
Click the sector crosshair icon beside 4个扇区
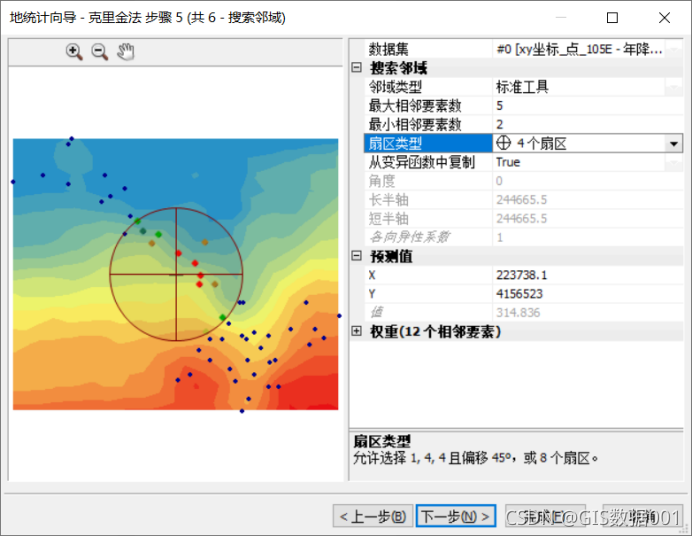pyautogui.click(x=503, y=143)
